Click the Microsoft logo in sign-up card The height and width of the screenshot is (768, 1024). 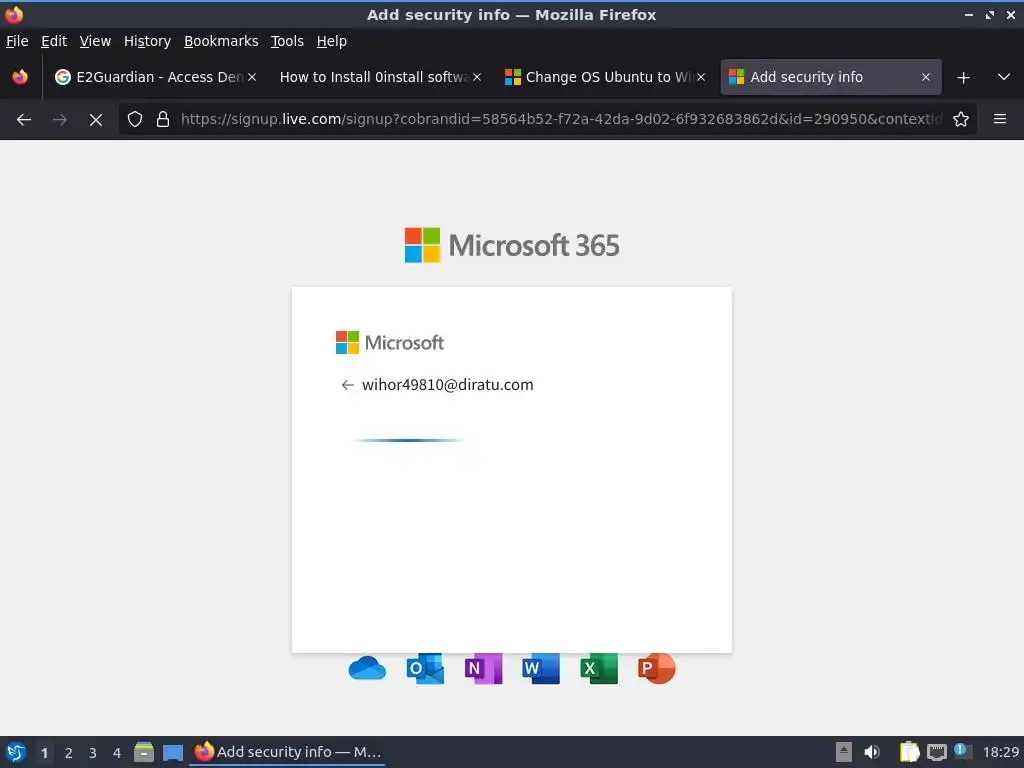pos(389,342)
